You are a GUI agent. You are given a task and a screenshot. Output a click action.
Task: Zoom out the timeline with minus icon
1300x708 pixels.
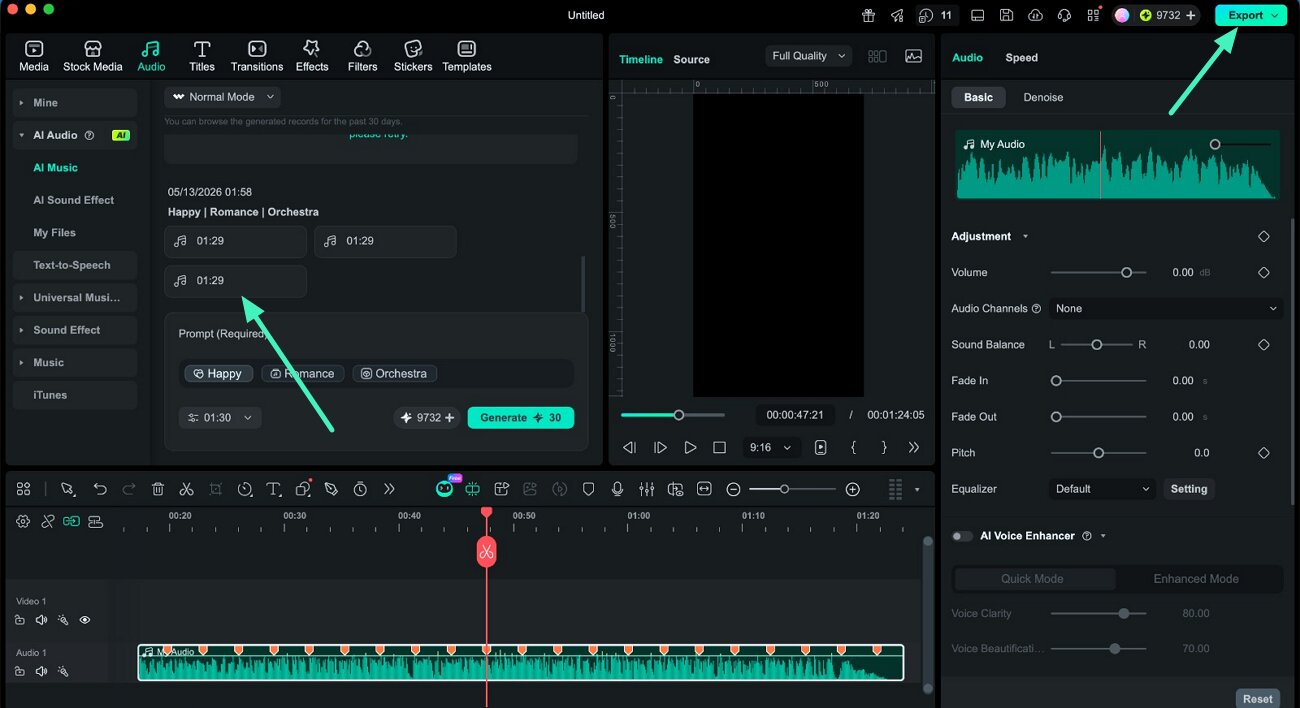(x=733, y=489)
